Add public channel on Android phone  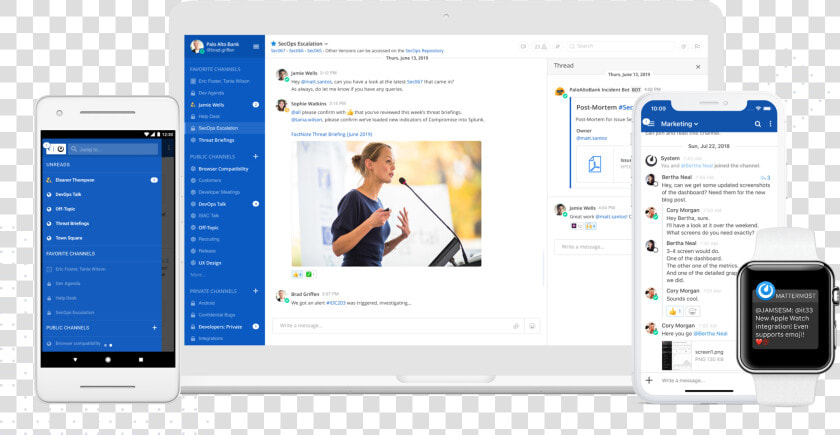coord(154,327)
